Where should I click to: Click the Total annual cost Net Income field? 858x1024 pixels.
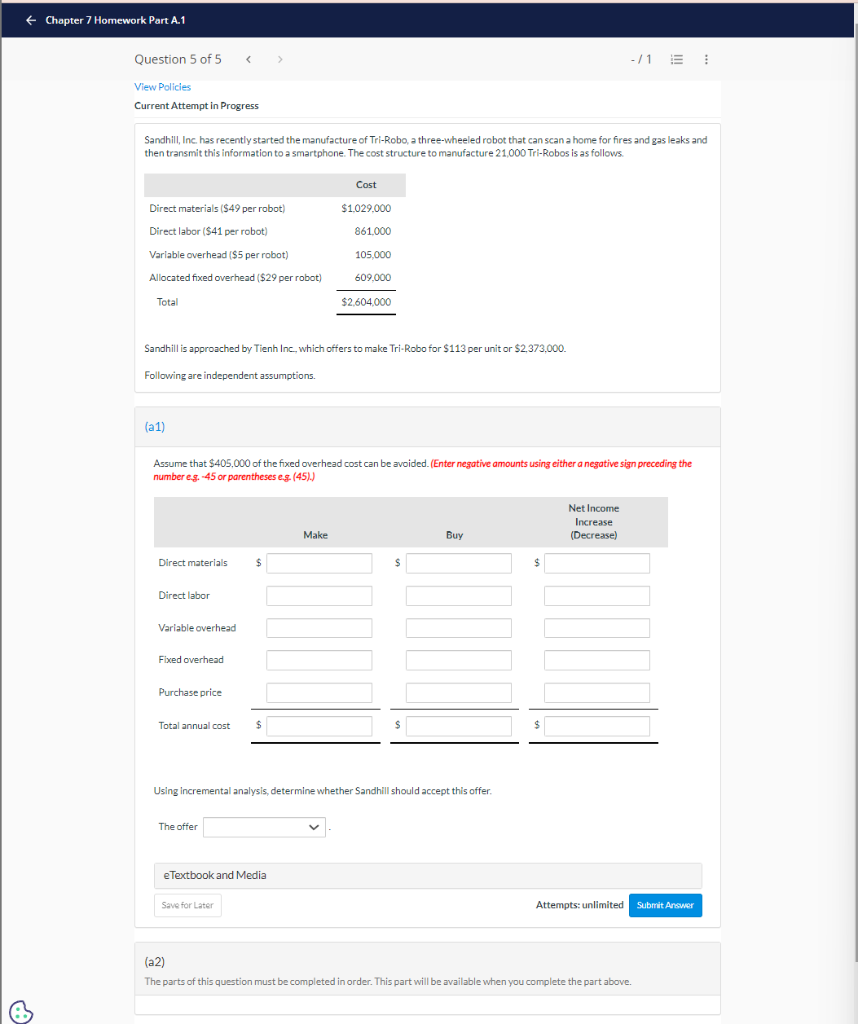click(x=597, y=726)
